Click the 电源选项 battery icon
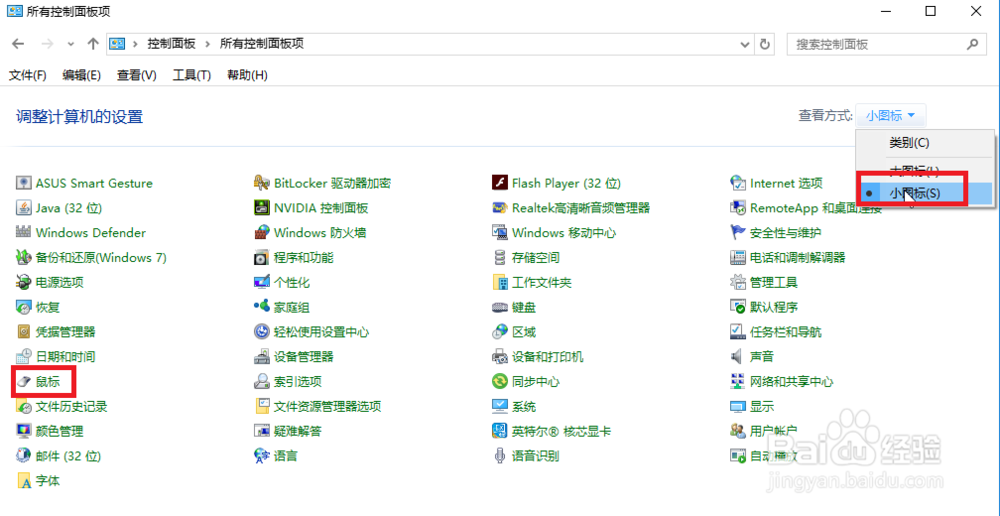The image size is (1000, 516). click(x=24, y=283)
